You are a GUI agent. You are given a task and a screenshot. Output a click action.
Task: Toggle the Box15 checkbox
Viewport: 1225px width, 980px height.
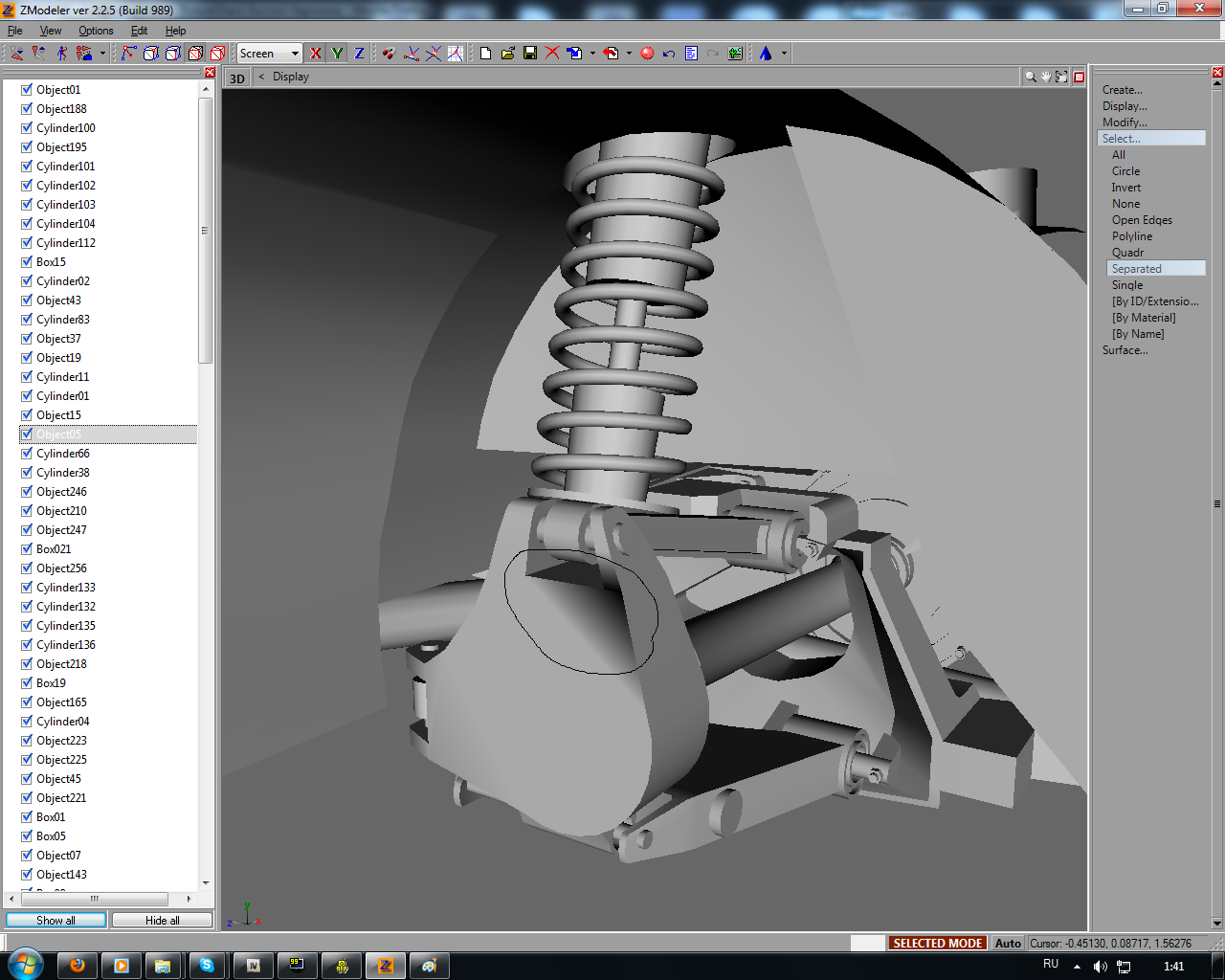[x=27, y=261]
